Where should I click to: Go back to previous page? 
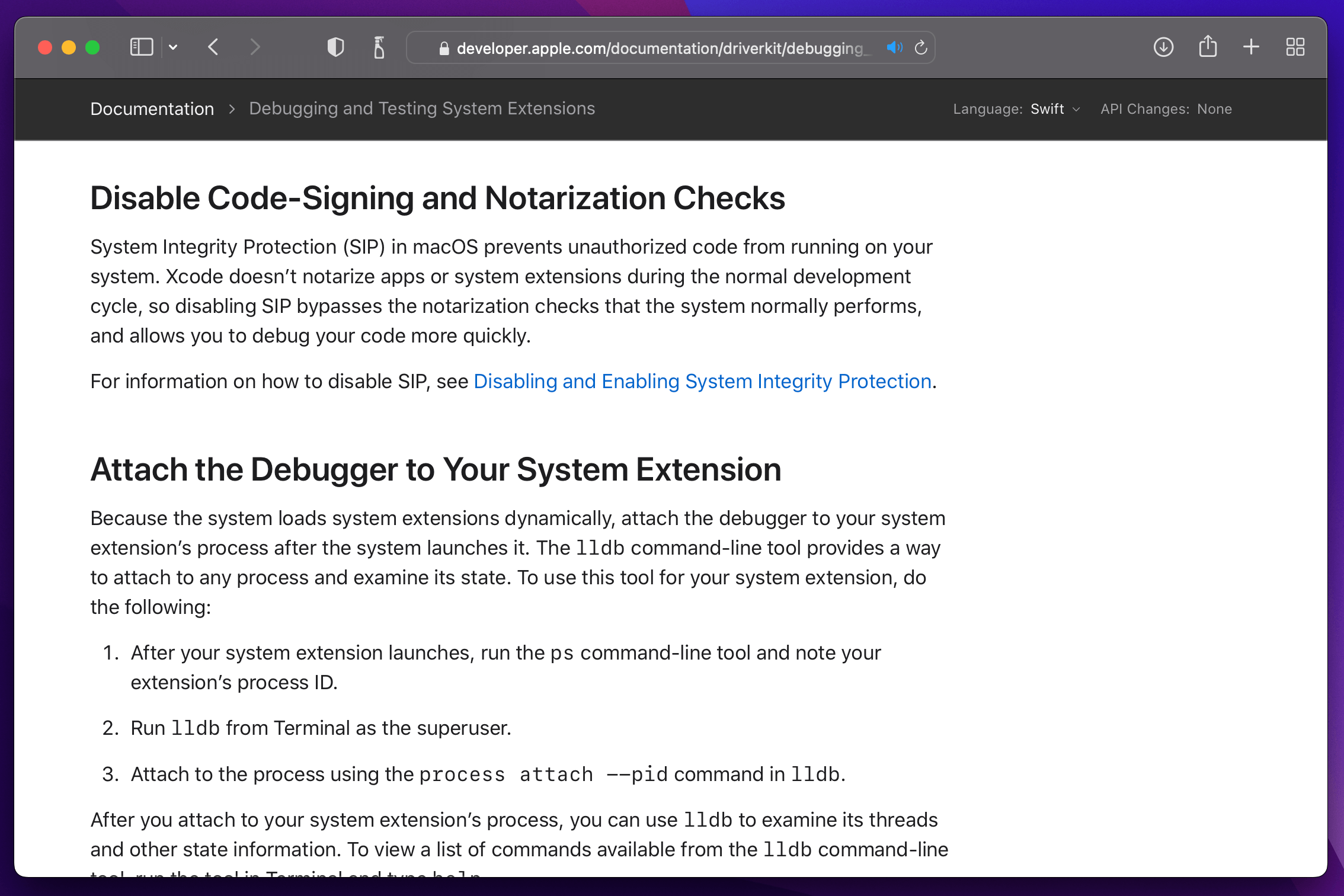pos(214,47)
